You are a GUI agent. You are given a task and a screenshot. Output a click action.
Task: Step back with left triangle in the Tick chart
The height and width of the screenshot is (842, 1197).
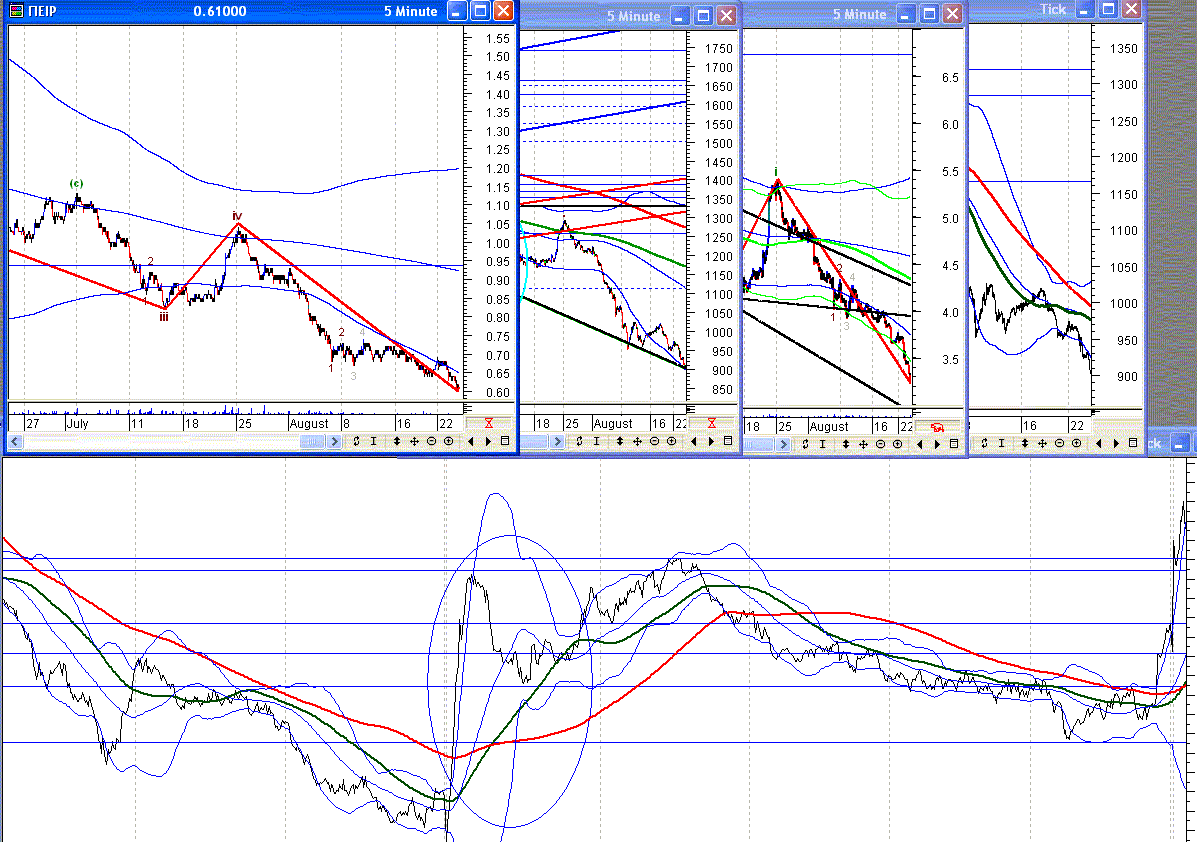1099,443
